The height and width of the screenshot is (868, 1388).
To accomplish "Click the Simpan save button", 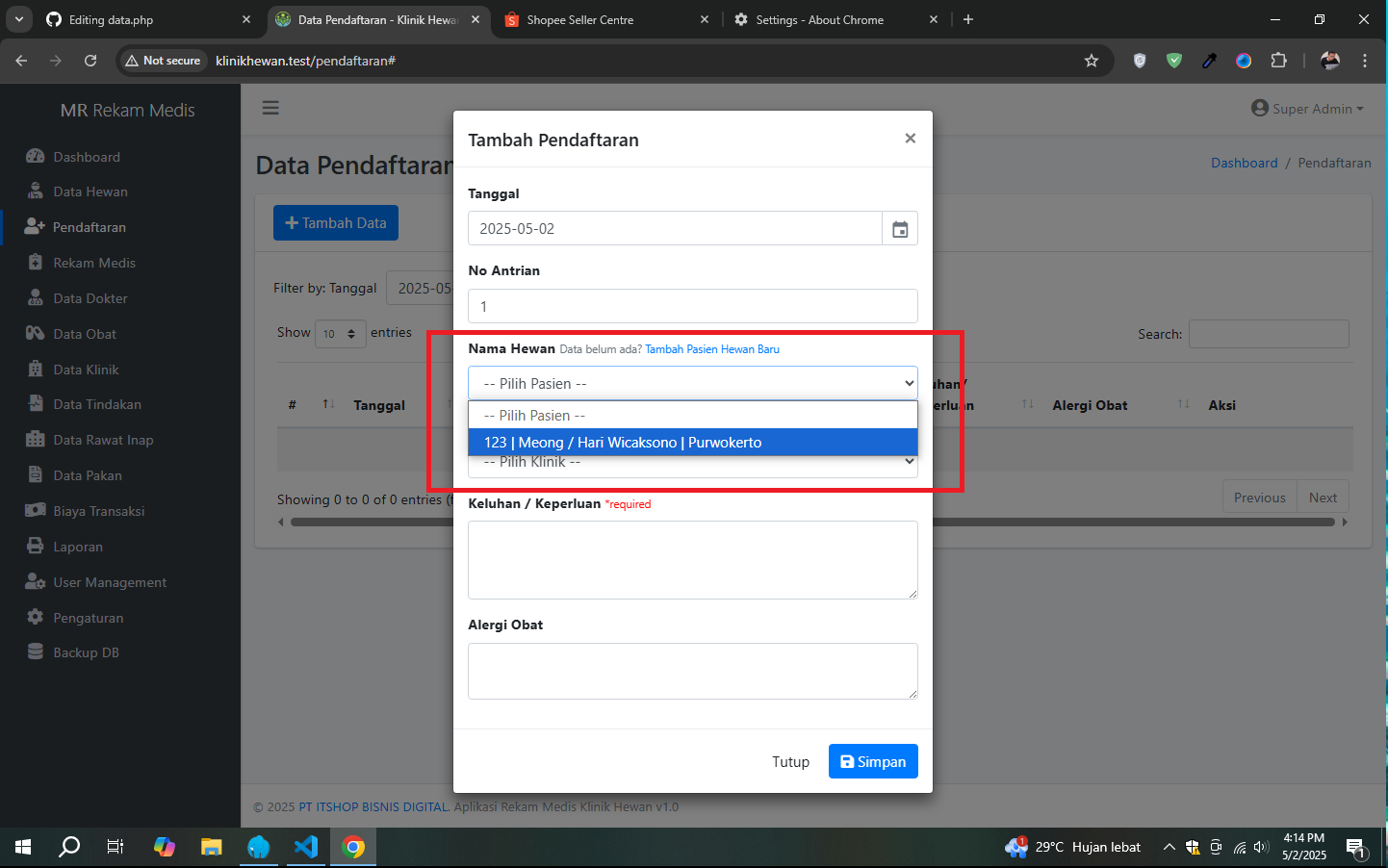I will 872,761.
